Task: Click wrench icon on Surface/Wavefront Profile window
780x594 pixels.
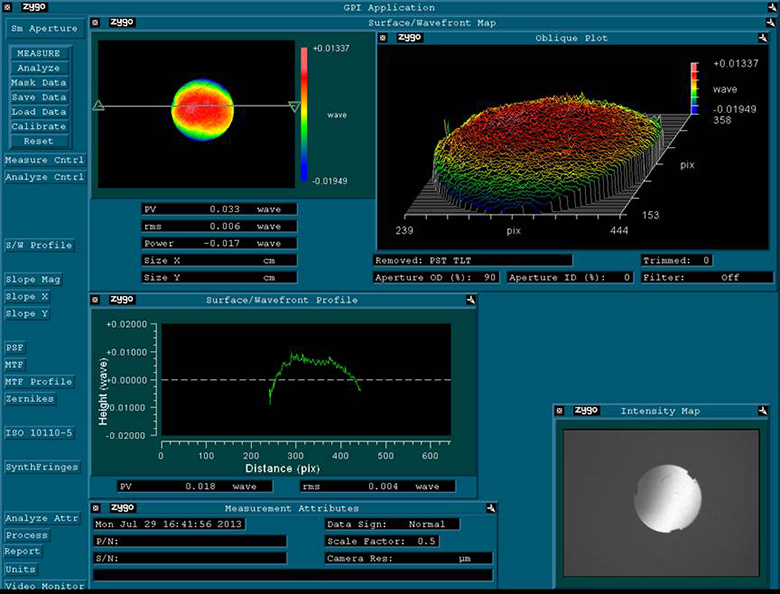Action: pos(469,299)
